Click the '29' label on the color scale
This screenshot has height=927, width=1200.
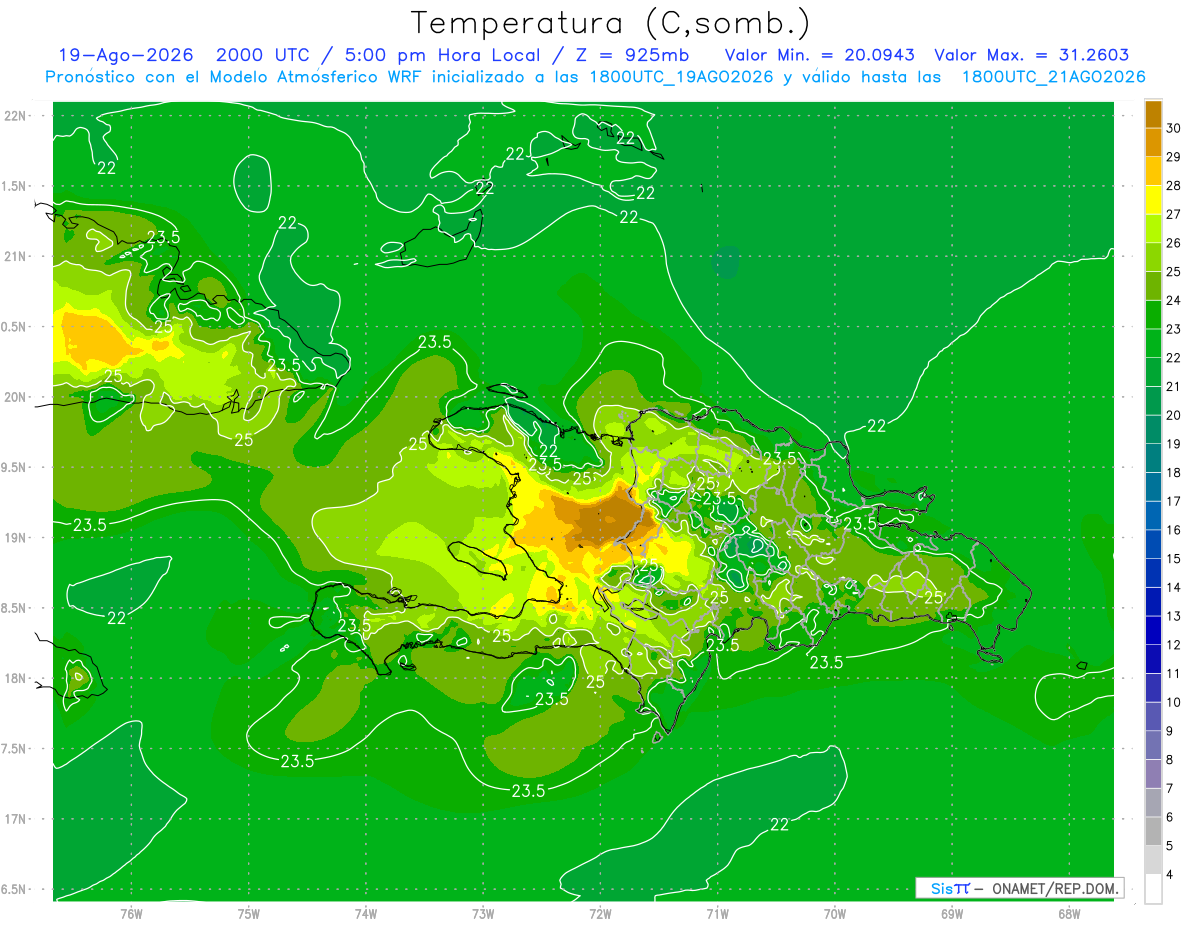click(x=1174, y=157)
